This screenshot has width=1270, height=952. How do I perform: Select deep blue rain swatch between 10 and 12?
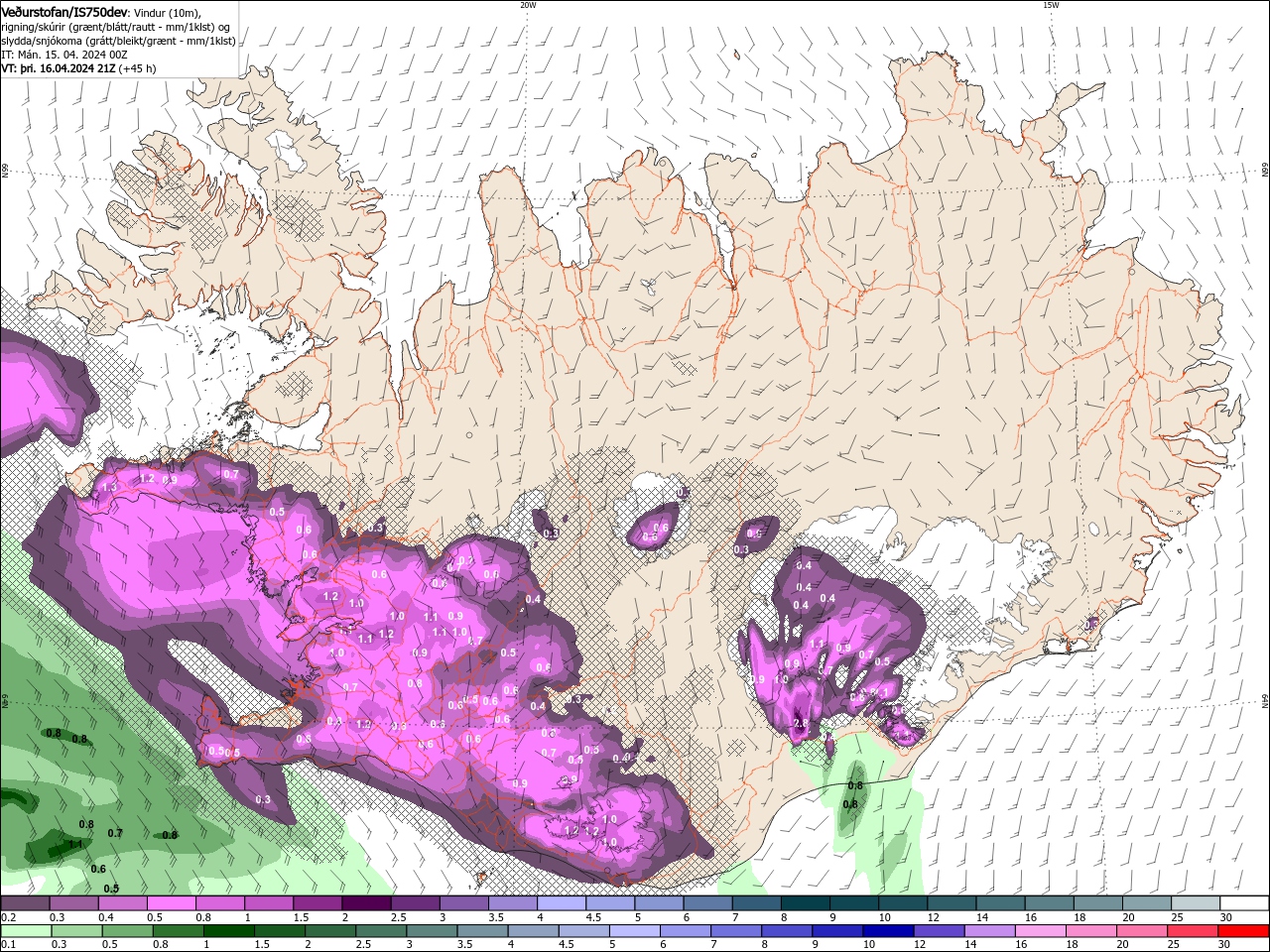[890, 931]
